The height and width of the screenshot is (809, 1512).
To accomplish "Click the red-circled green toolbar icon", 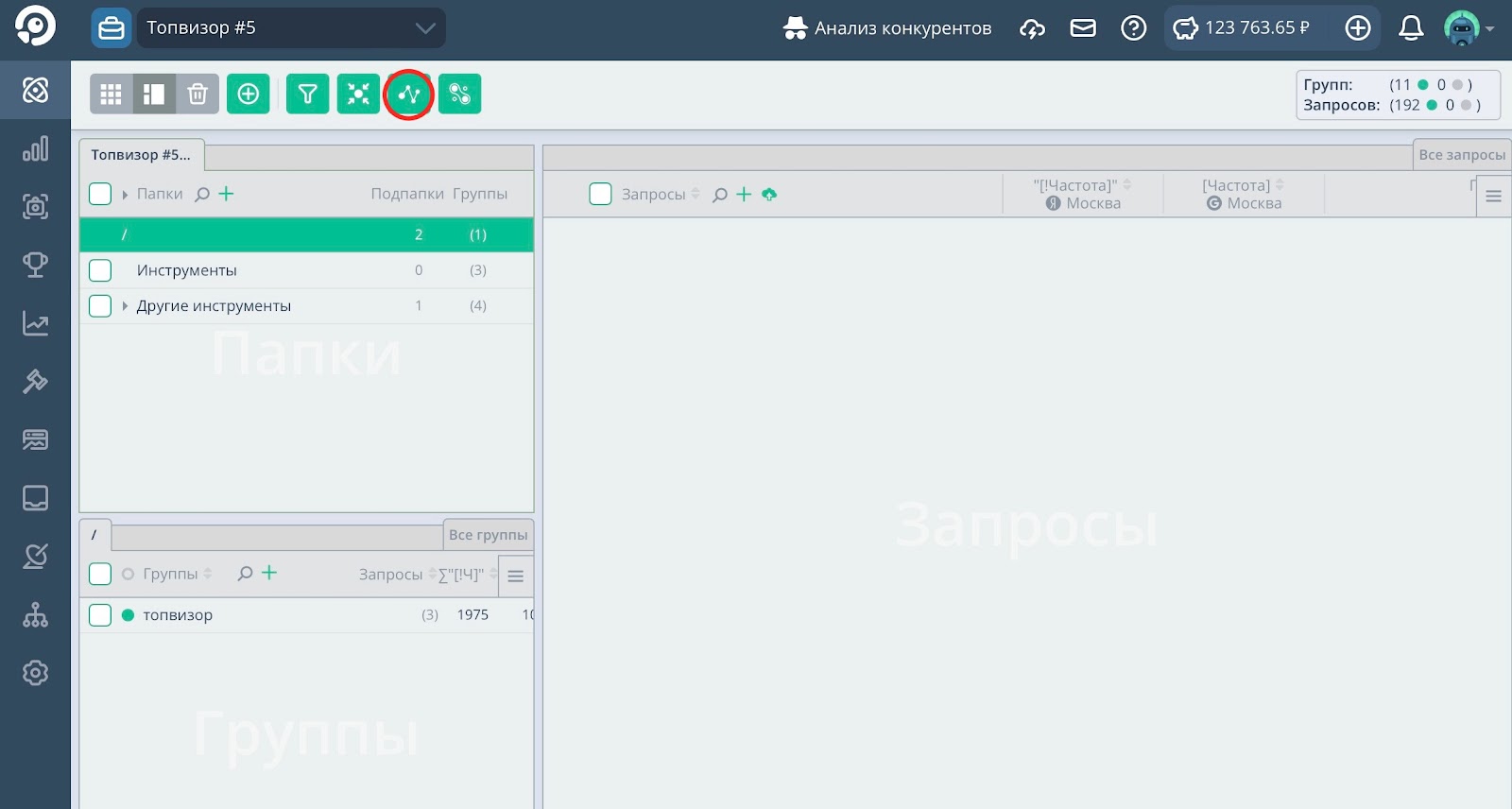I will click(x=409, y=94).
